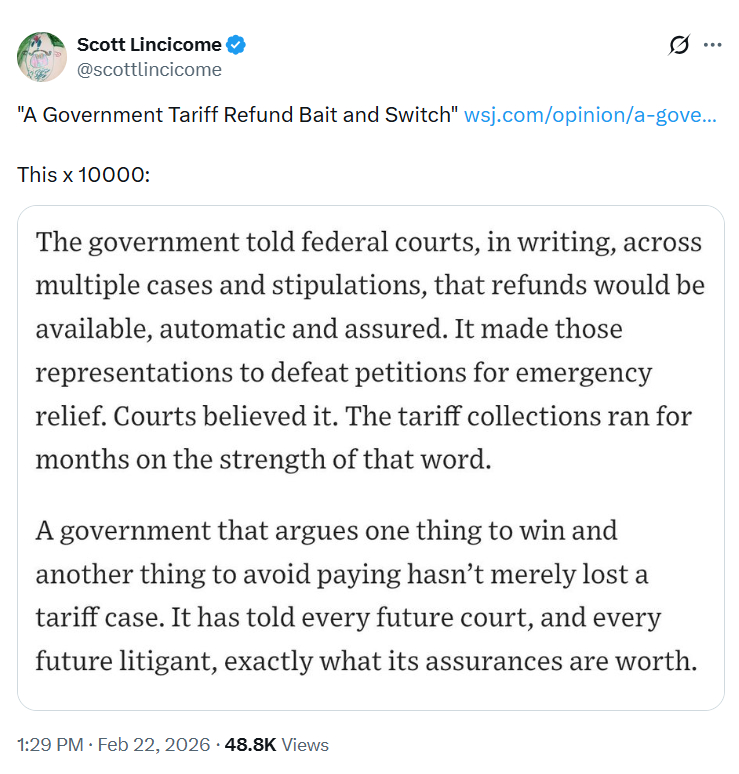Image resolution: width=739 pixels, height=774 pixels.
Task: Open the three-dot More options menu
Action: point(712,45)
